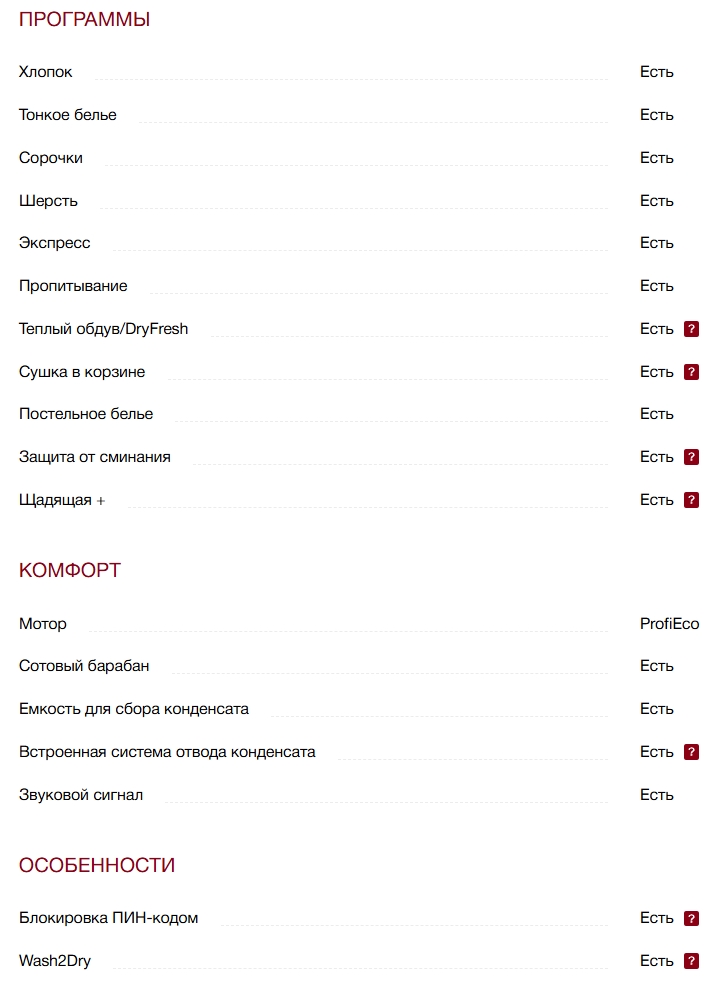Click the Шерсть program label
Viewport: 709px width, 1007px height.
tap(48, 201)
